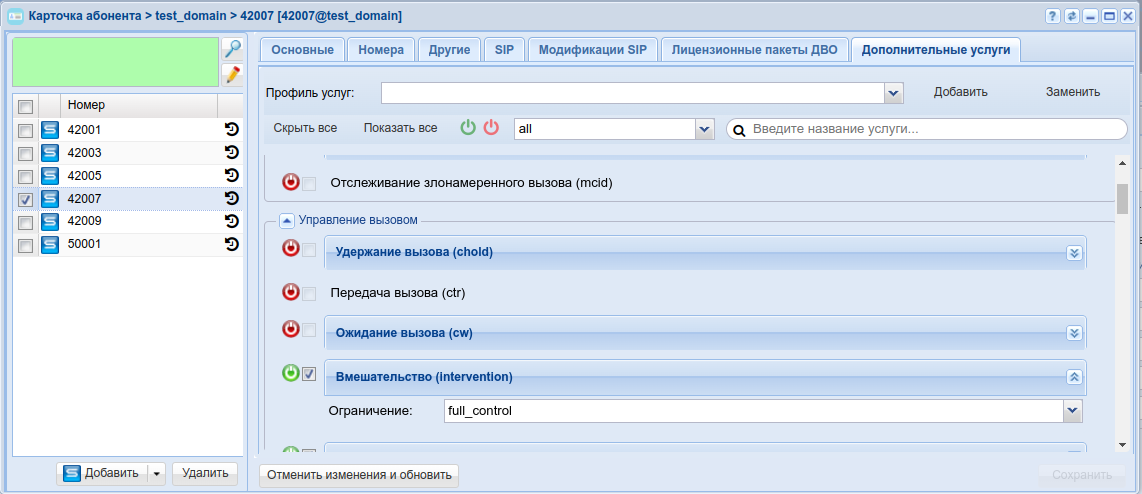This screenshot has width=1142, height=494.
Task: Click the Удалить button
Action: (x=205, y=473)
